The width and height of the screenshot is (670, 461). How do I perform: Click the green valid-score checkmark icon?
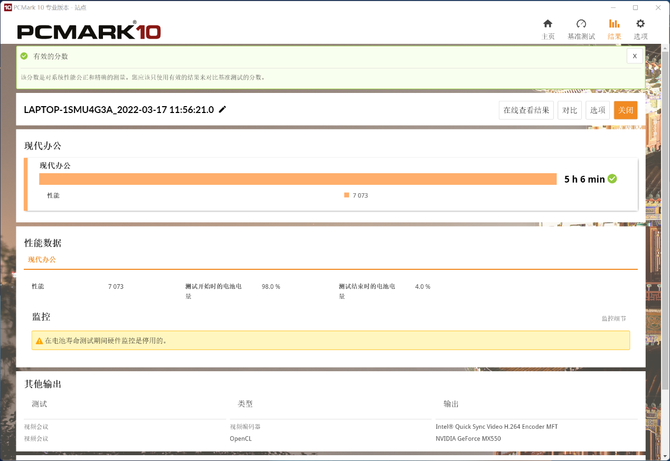24,56
